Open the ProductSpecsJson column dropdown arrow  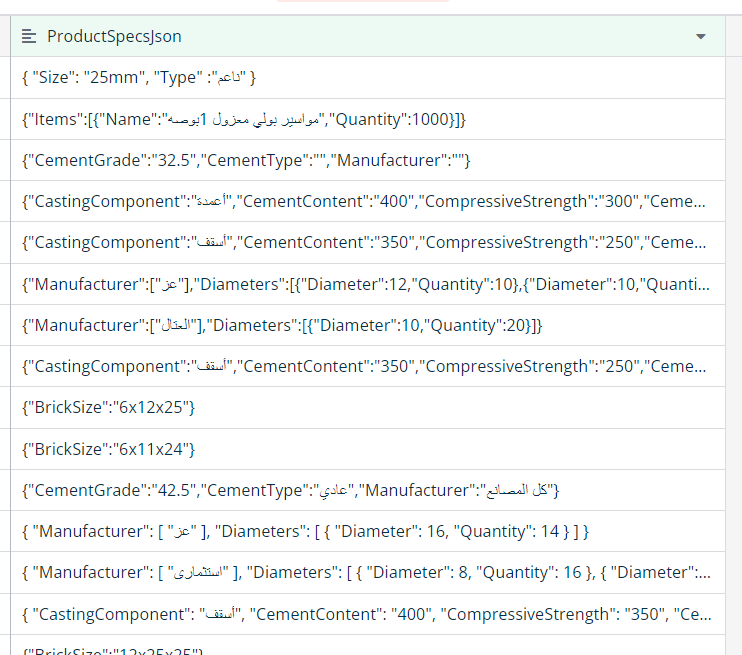(701, 36)
